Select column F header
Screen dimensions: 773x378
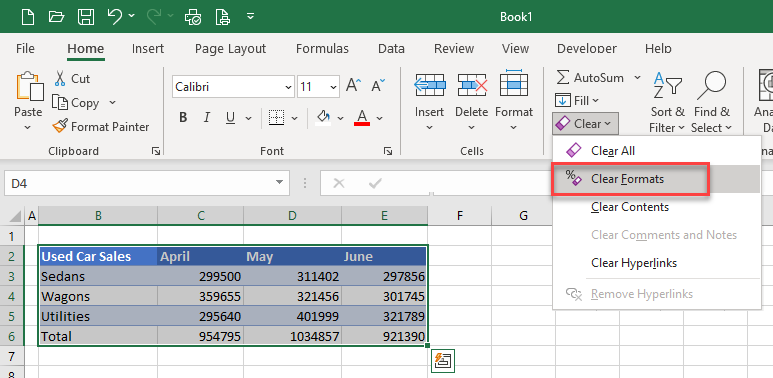pyautogui.click(x=459, y=215)
